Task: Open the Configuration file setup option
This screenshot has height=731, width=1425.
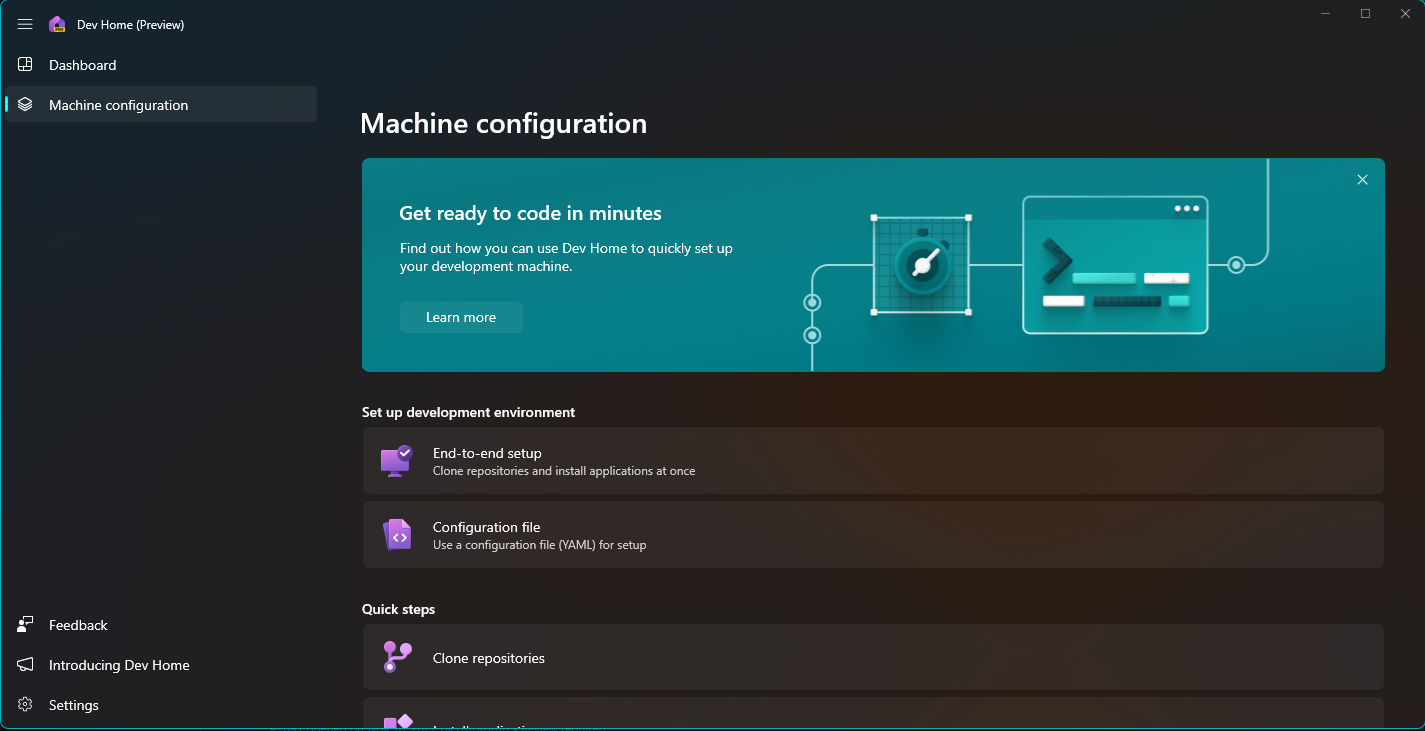Action: point(872,534)
